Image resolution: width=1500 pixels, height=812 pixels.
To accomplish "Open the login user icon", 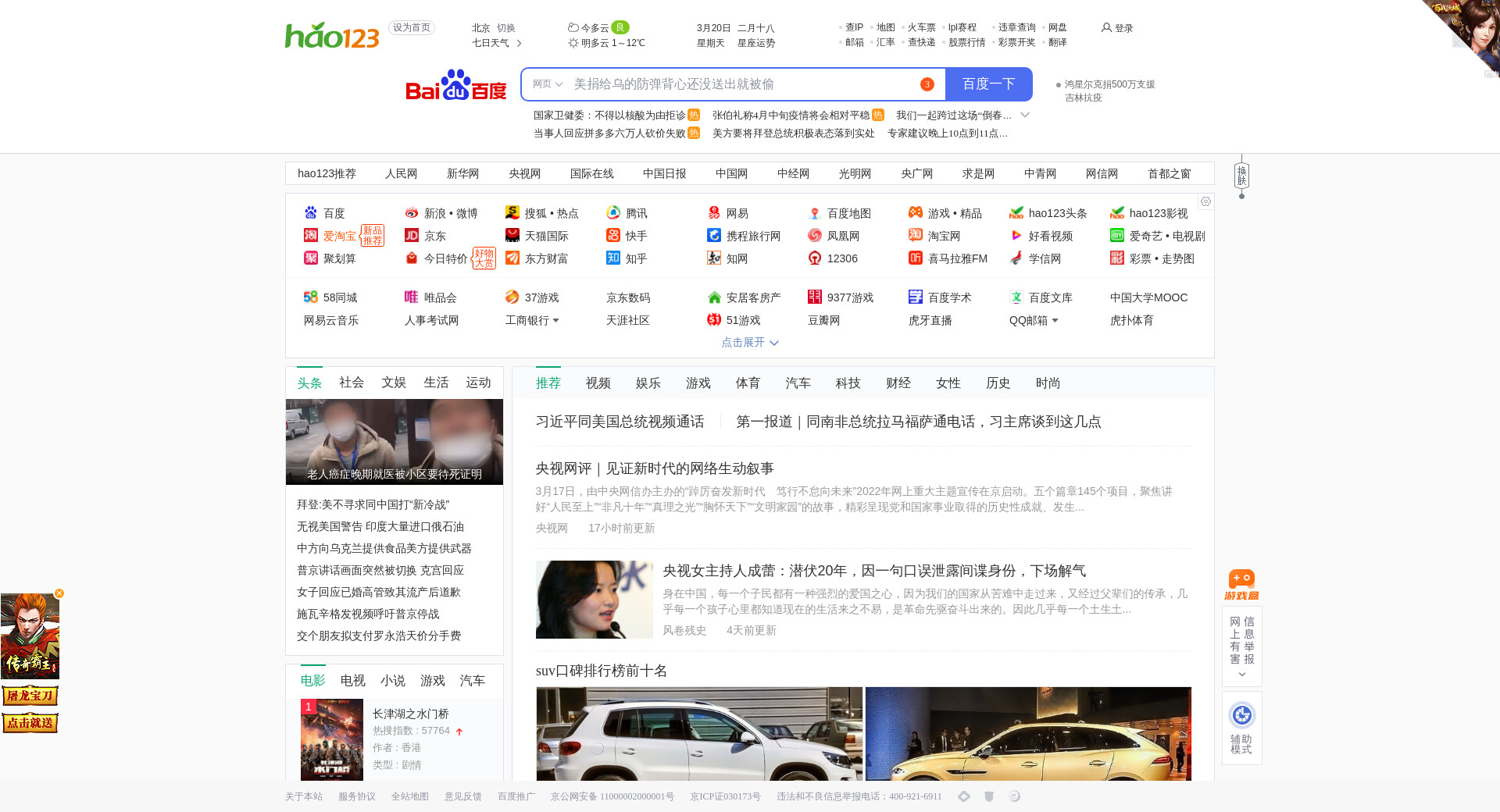I will tap(1106, 27).
